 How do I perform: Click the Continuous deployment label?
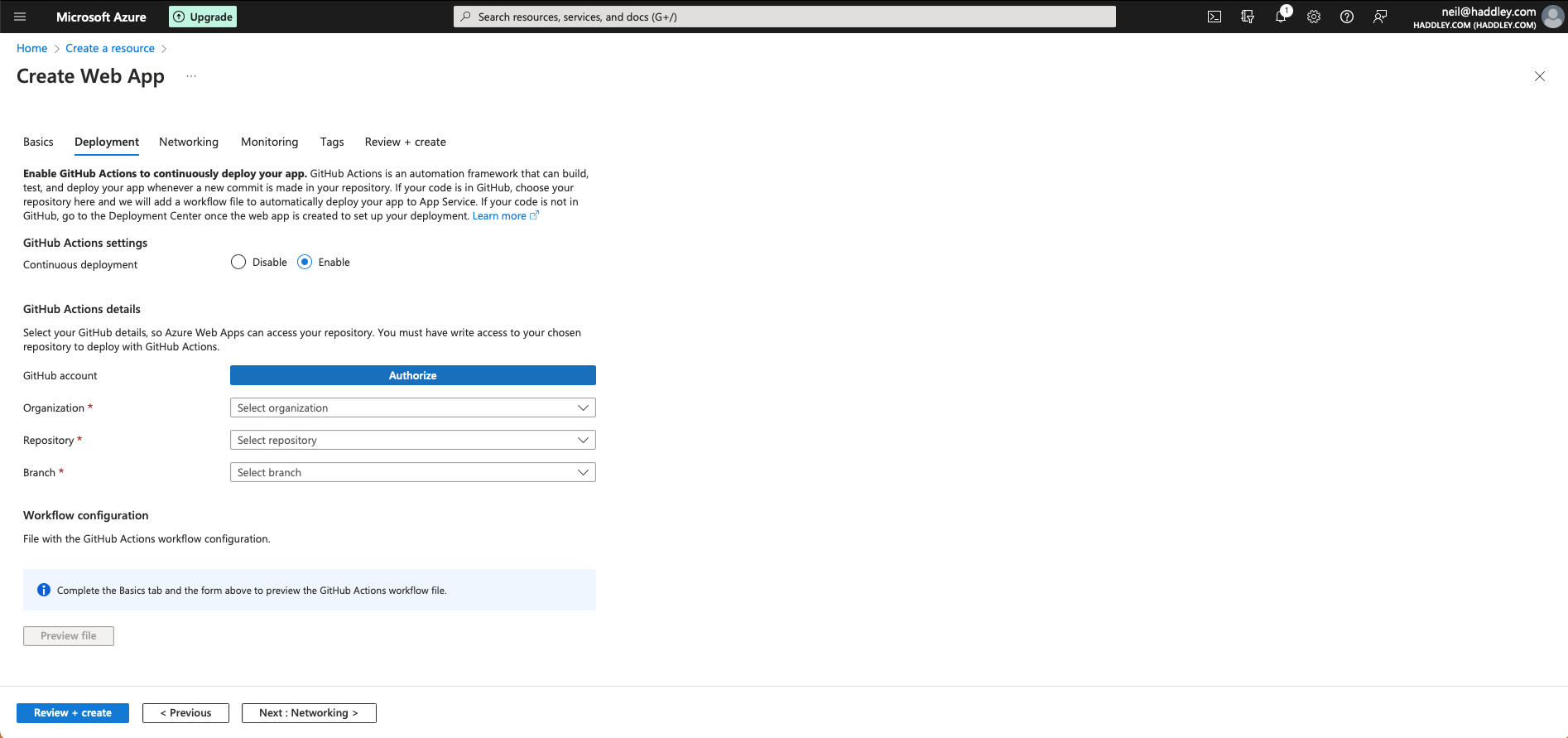[x=80, y=265]
